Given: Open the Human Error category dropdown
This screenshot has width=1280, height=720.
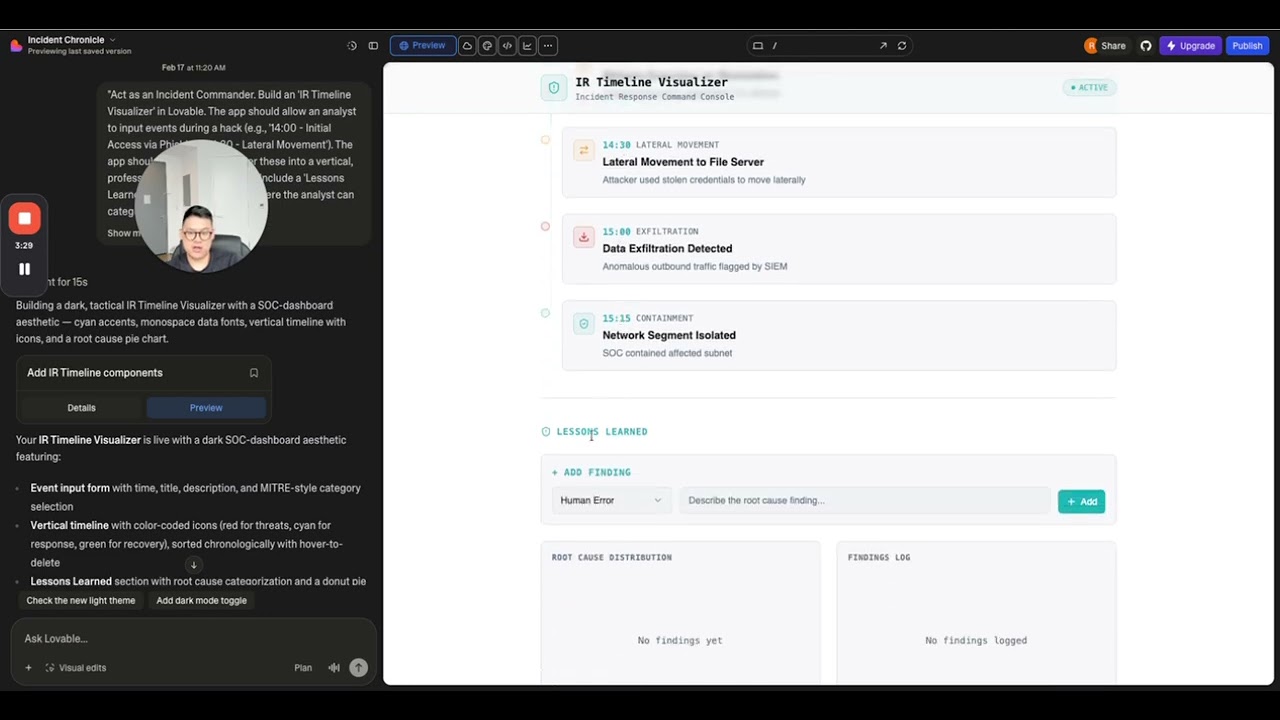Looking at the screenshot, I should click(x=610, y=500).
